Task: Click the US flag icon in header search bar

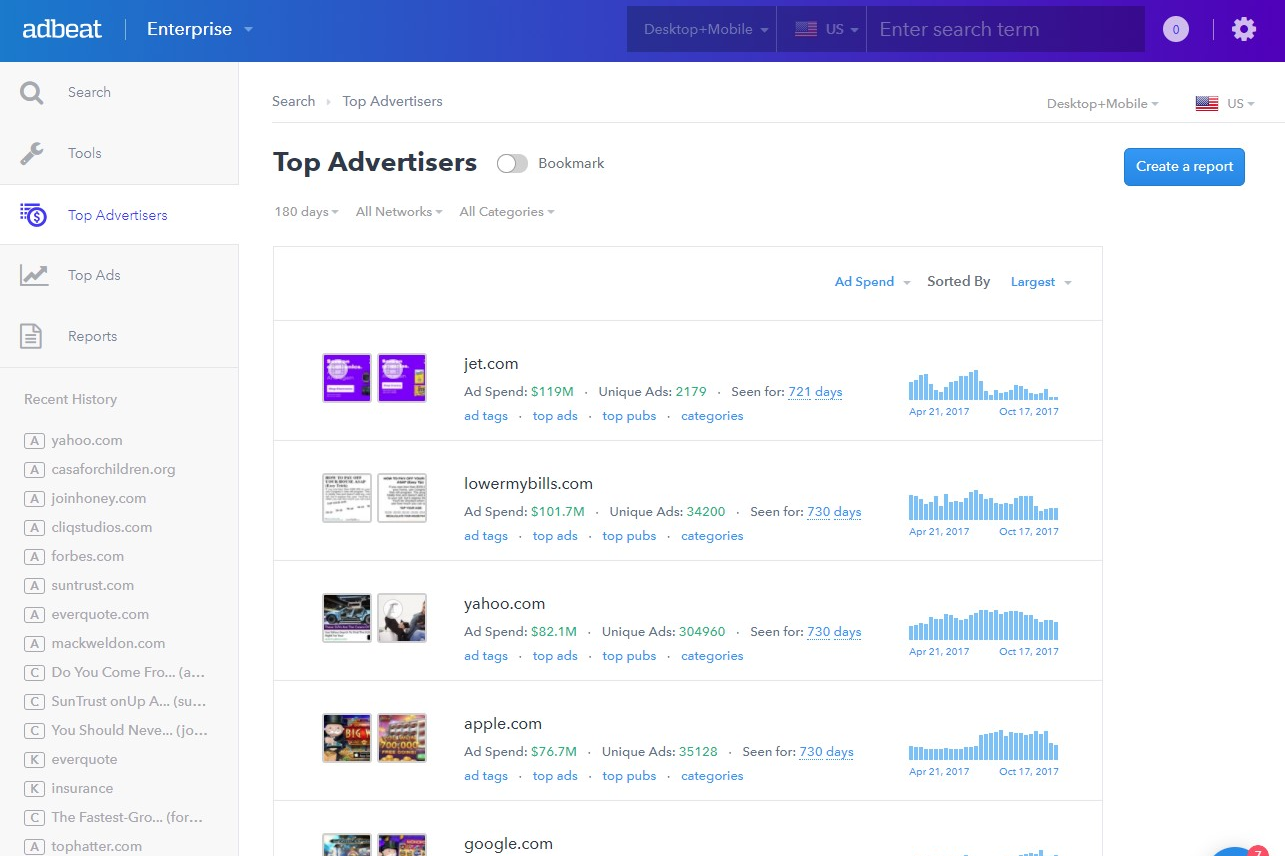Action: tap(806, 29)
